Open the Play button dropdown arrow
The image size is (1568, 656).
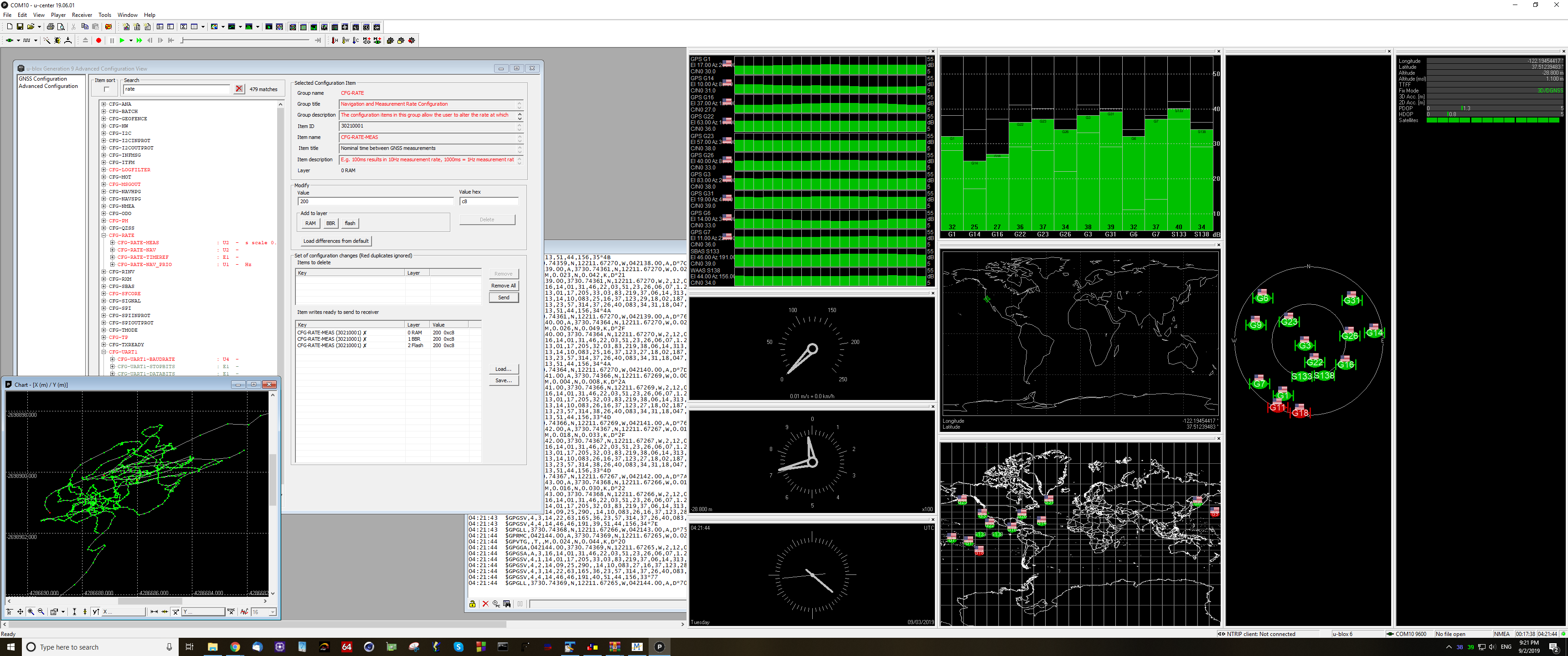[131, 41]
